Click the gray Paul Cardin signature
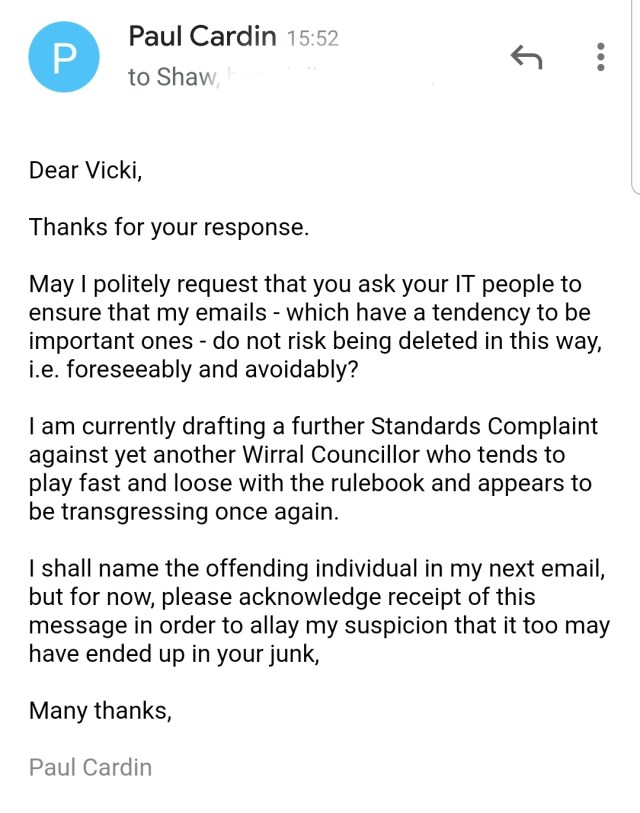 [91, 768]
